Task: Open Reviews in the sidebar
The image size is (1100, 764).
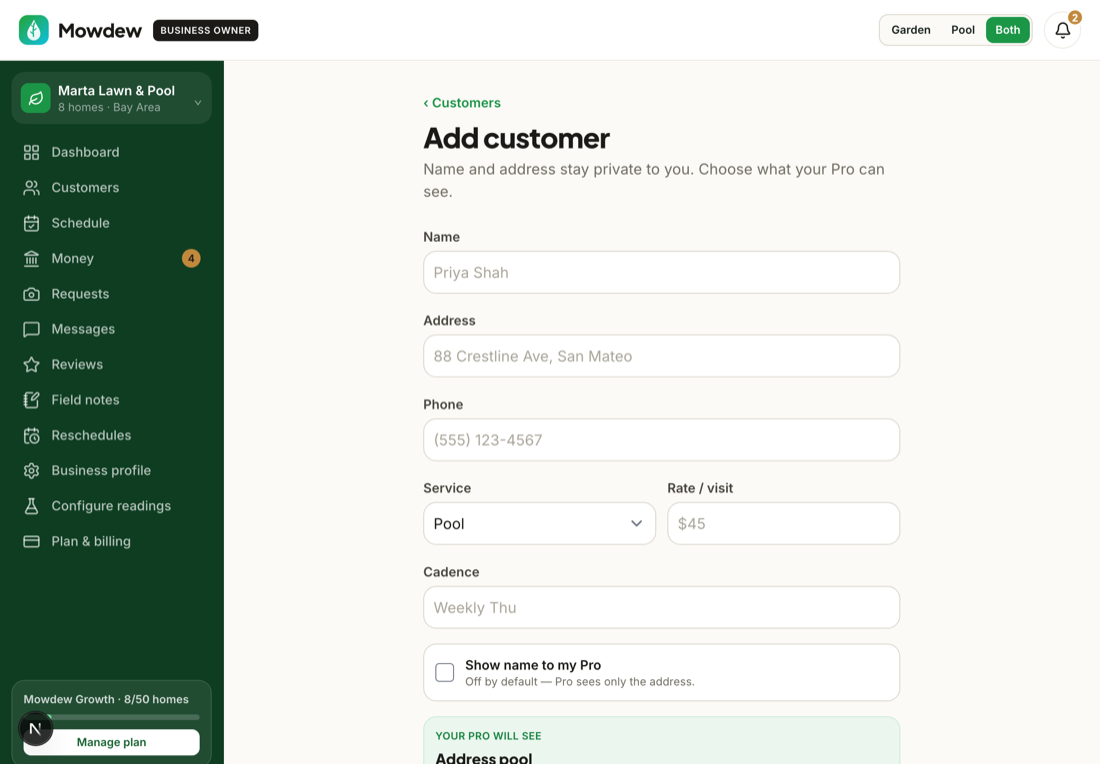Action: (112, 364)
